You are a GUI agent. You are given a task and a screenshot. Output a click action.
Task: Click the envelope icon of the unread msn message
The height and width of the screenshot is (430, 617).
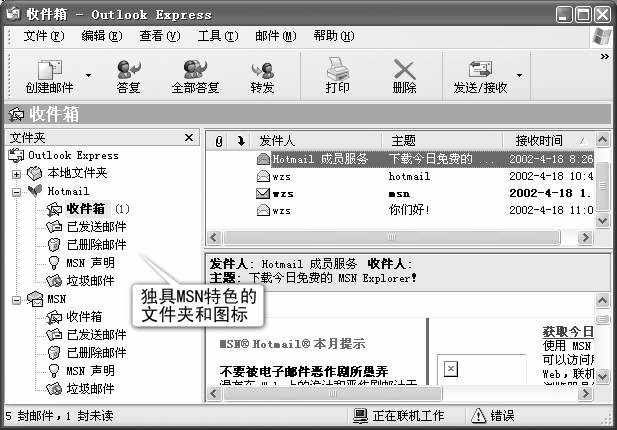(x=263, y=193)
